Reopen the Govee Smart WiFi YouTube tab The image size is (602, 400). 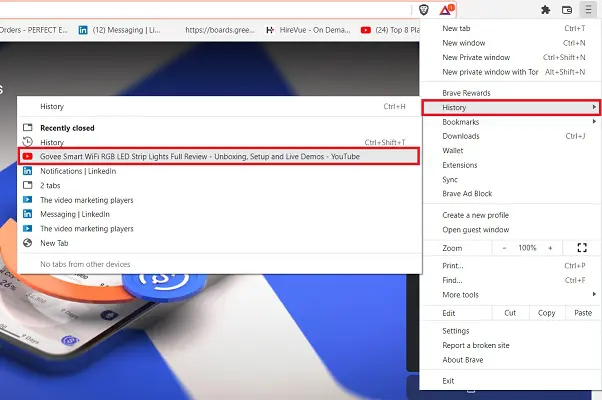[219, 157]
